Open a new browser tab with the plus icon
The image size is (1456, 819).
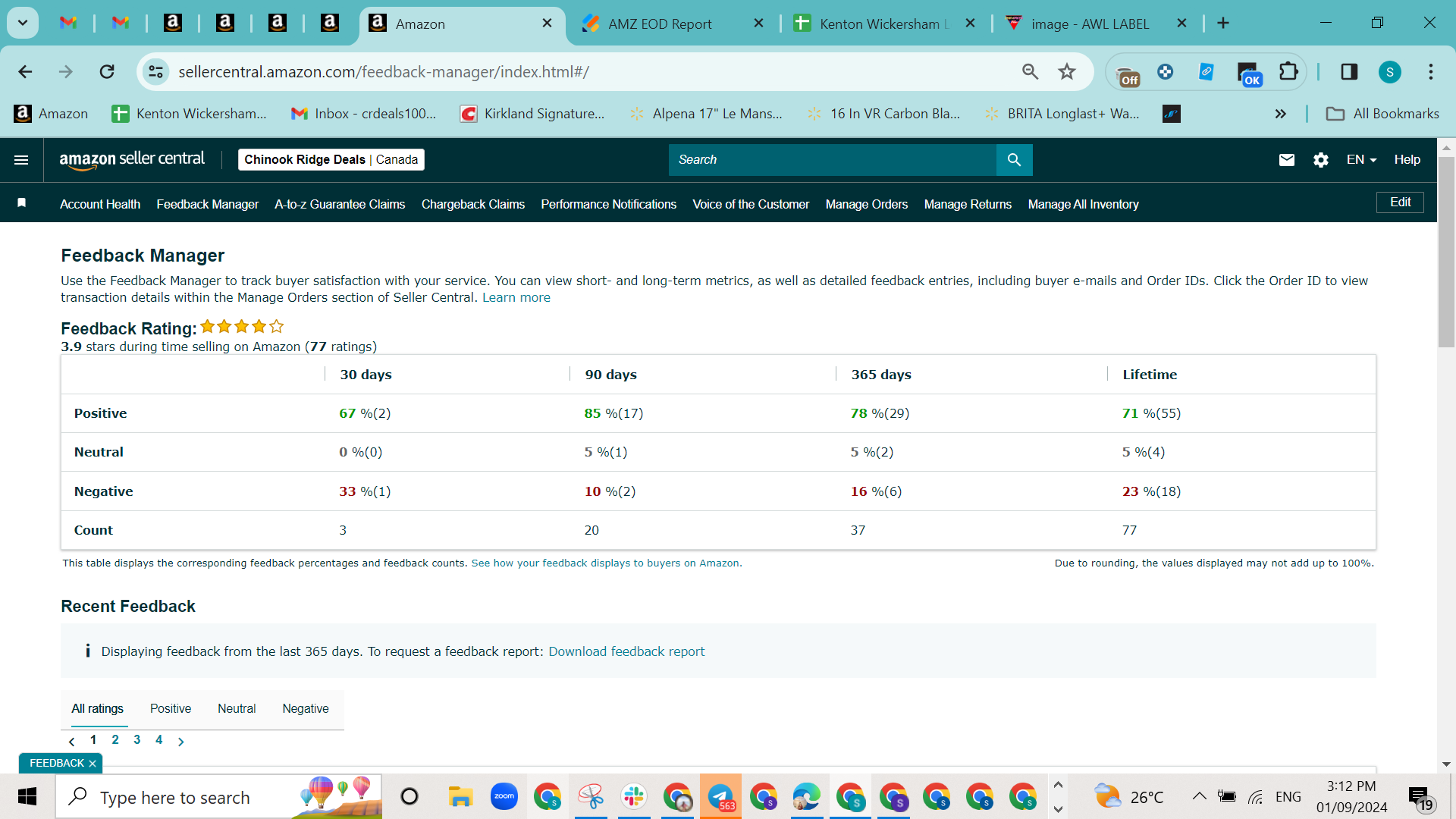coord(1223,24)
